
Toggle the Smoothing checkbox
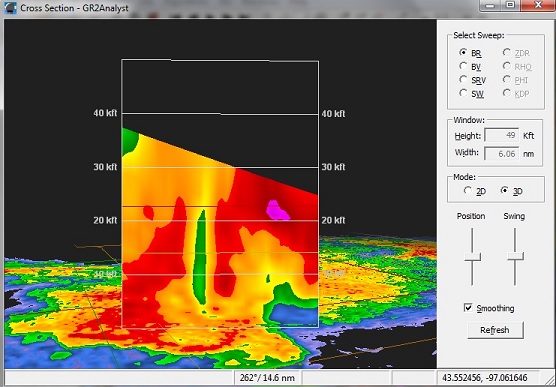tap(468, 308)
